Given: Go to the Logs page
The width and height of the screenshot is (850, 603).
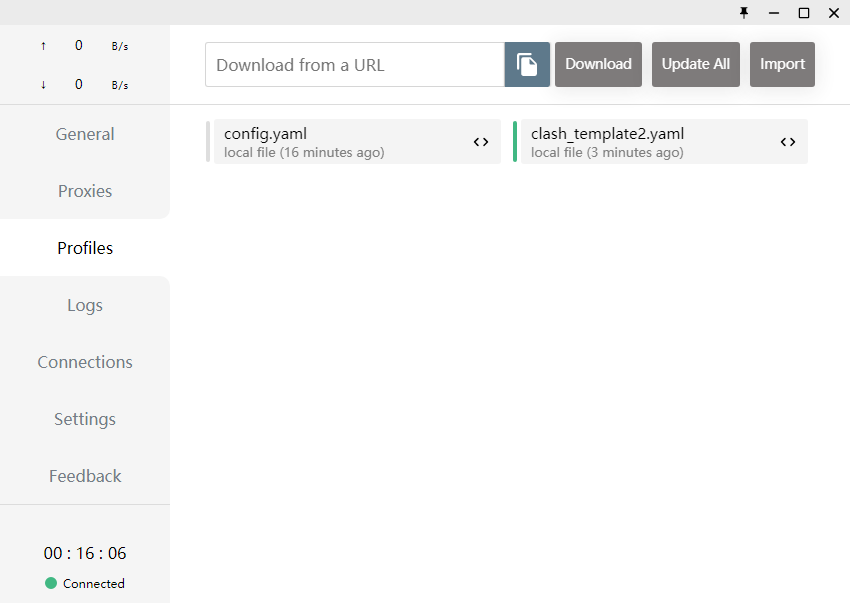Looking at the screenshot, I should (x=85, y=305).
